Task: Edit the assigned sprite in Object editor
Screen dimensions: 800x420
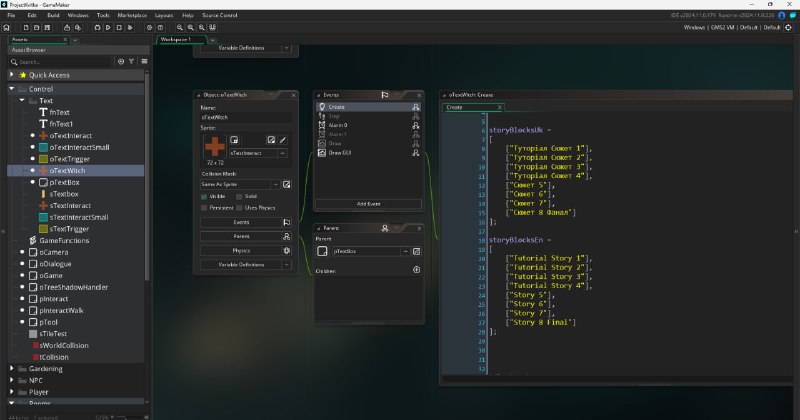Action: point(271,140)
